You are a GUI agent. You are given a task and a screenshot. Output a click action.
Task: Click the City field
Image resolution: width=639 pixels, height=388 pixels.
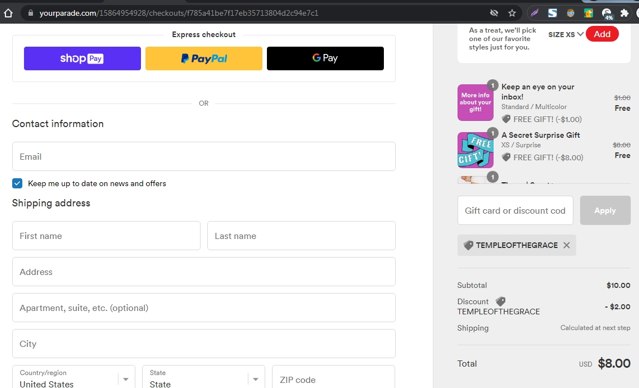pyautogui.click(x=204, y=344)
